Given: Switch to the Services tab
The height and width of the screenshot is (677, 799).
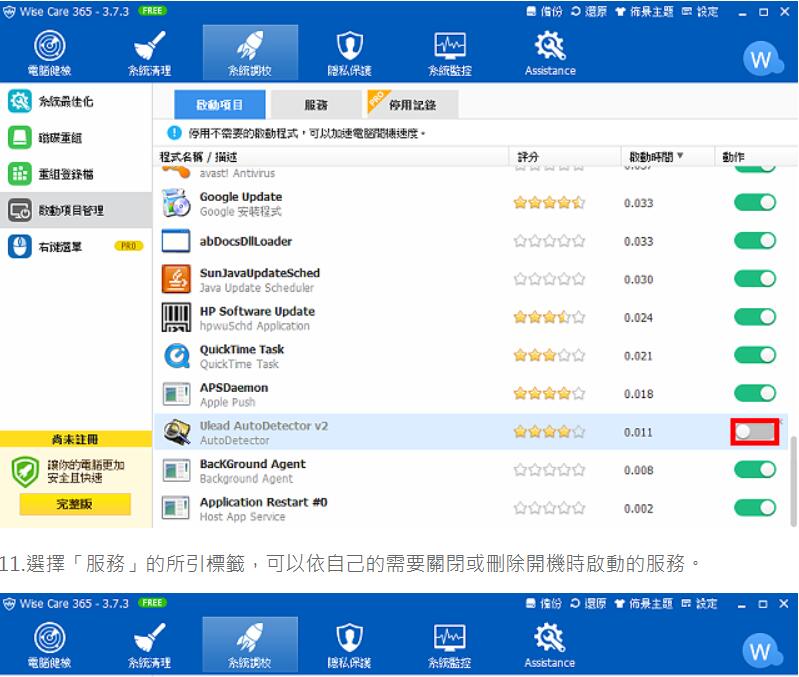Looking at the screenshot, I should click(316, 105).
